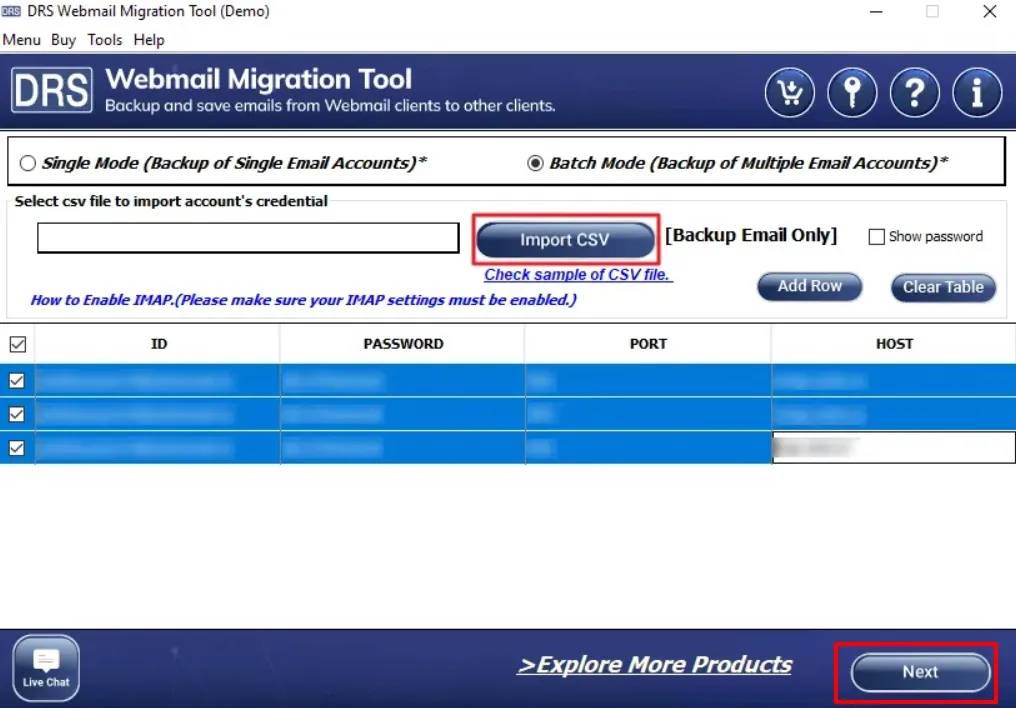Screen dimensions: 1016x708
Task: Click the Import CSV button
Action: tap(565, 240)
